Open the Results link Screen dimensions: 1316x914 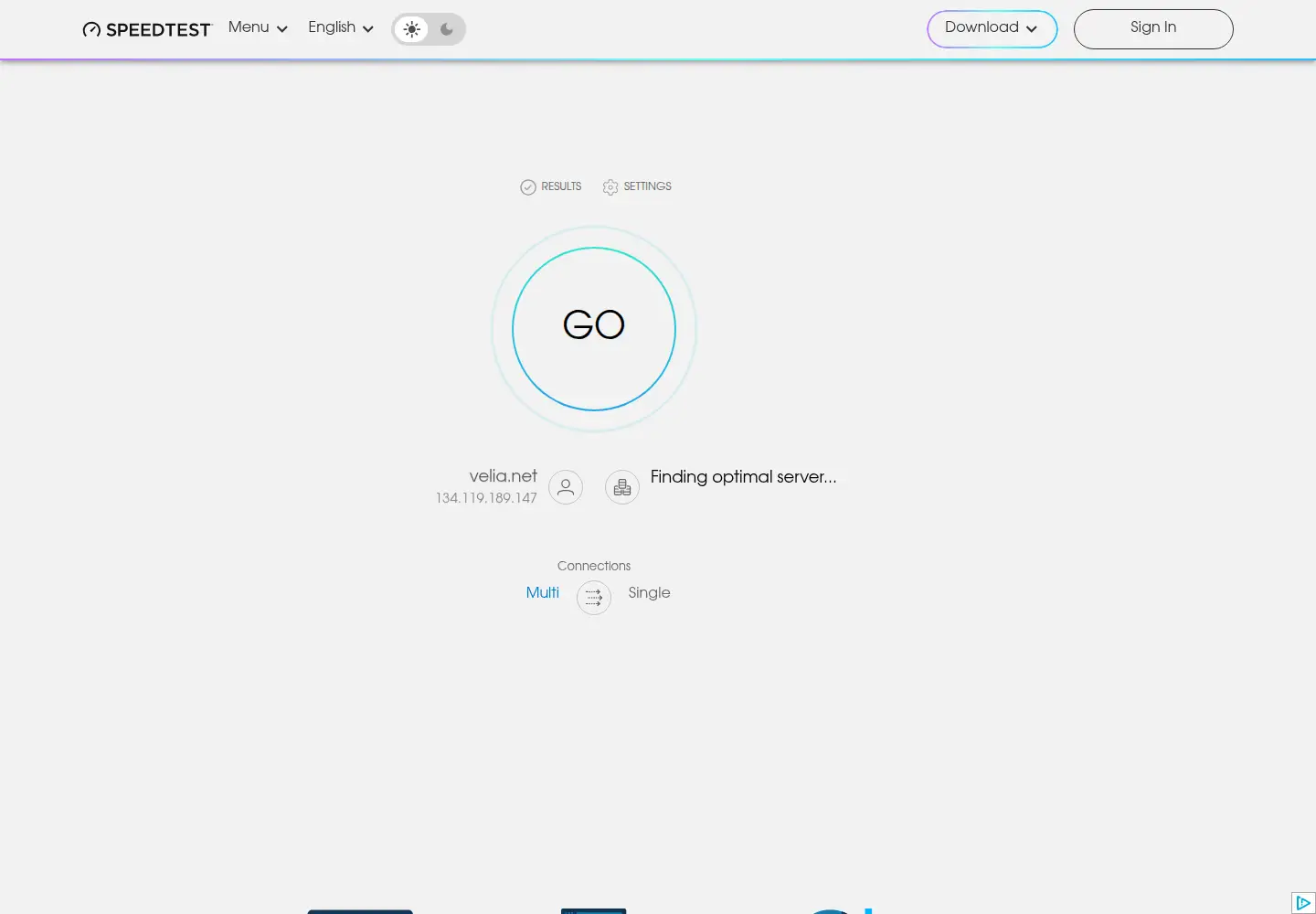click(x=551, y=186)
